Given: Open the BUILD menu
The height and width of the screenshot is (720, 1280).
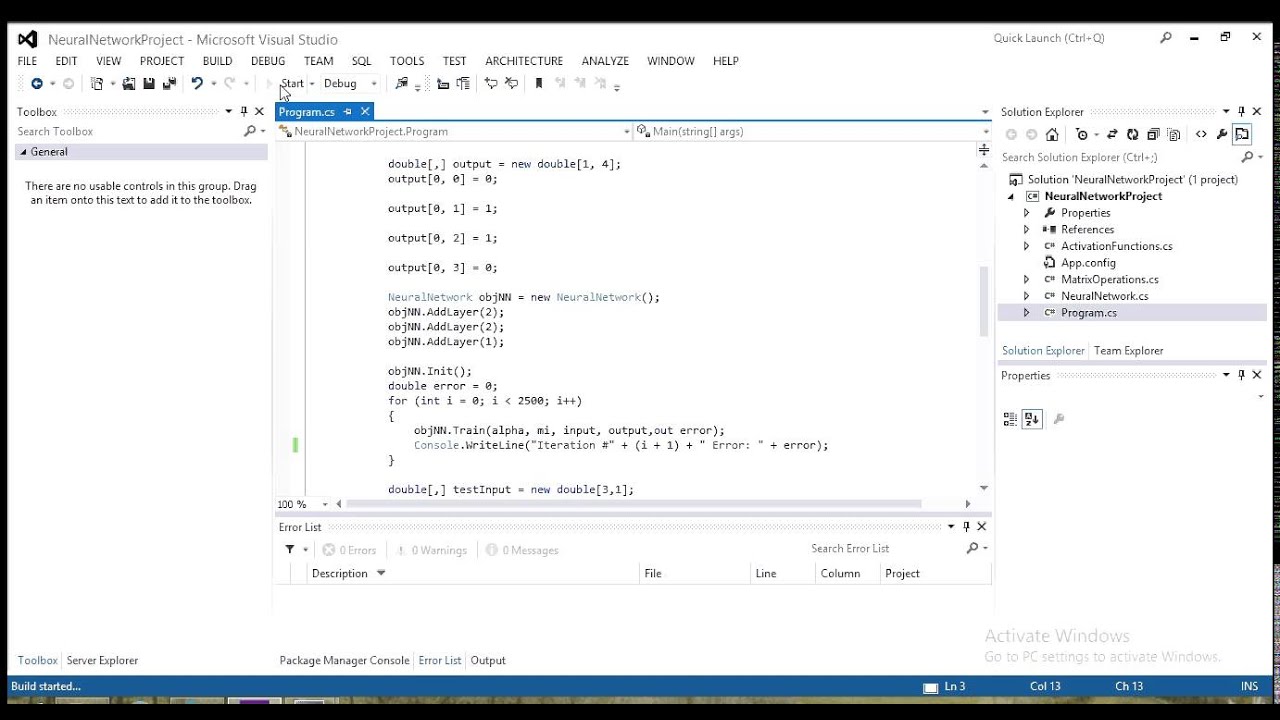Looking at the screenshot, I should (x=217, y=61).
